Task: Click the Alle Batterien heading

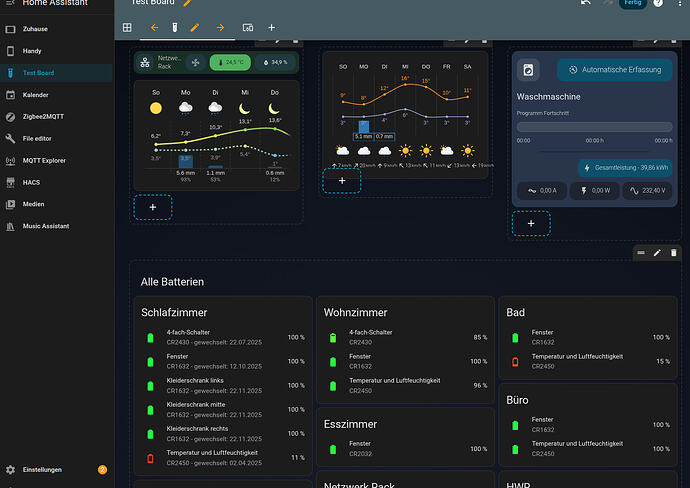Action: click(172, 282)
